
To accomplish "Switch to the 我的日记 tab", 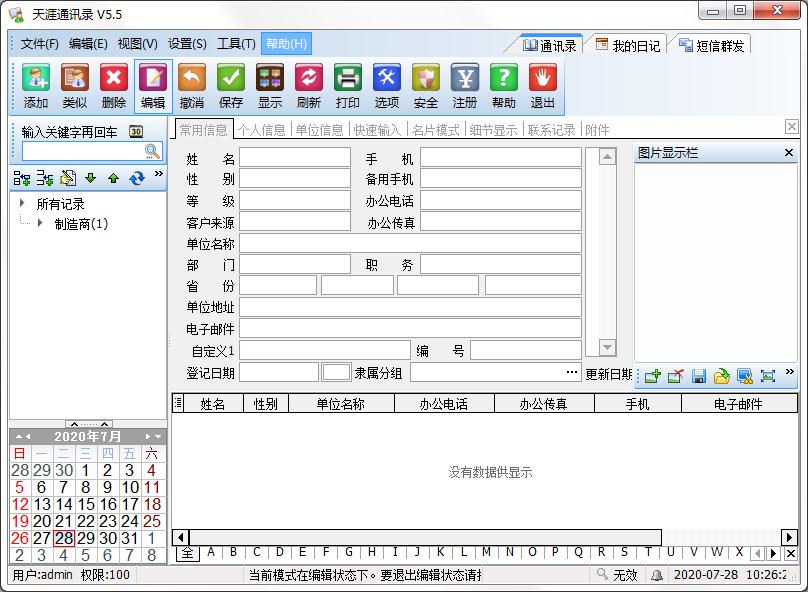I will [627, 45].
